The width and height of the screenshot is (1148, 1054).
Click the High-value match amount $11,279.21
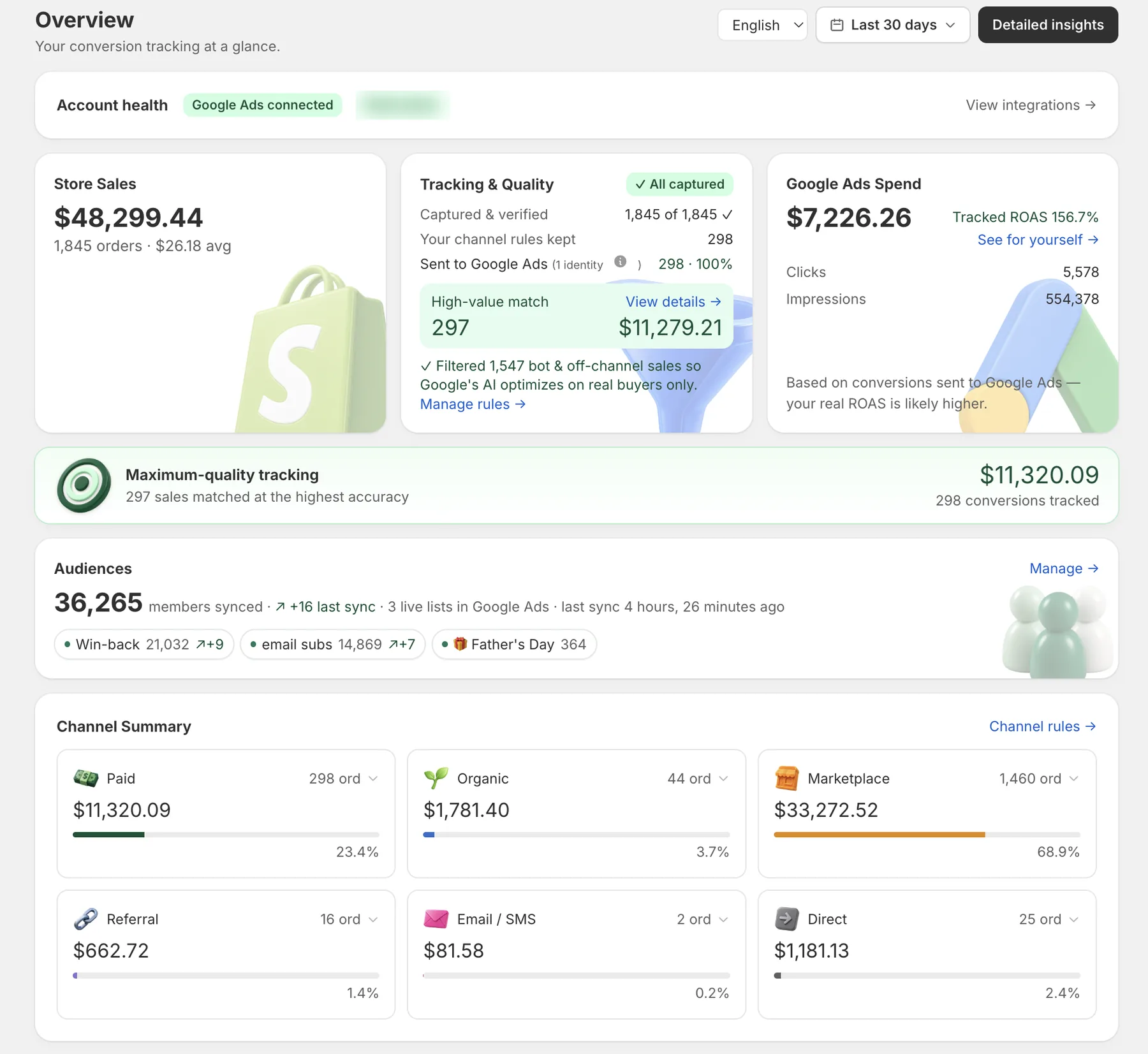click(670, 328)
